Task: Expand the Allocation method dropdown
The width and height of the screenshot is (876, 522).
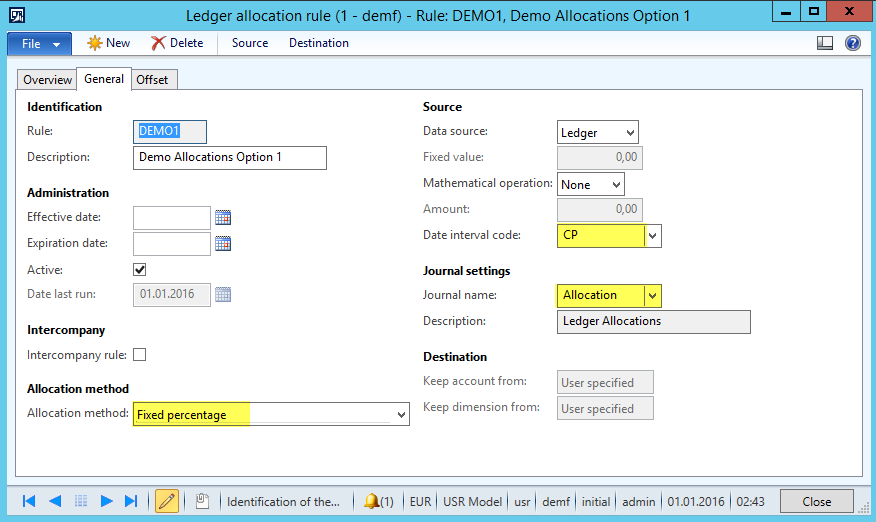Action: [401, 415]
